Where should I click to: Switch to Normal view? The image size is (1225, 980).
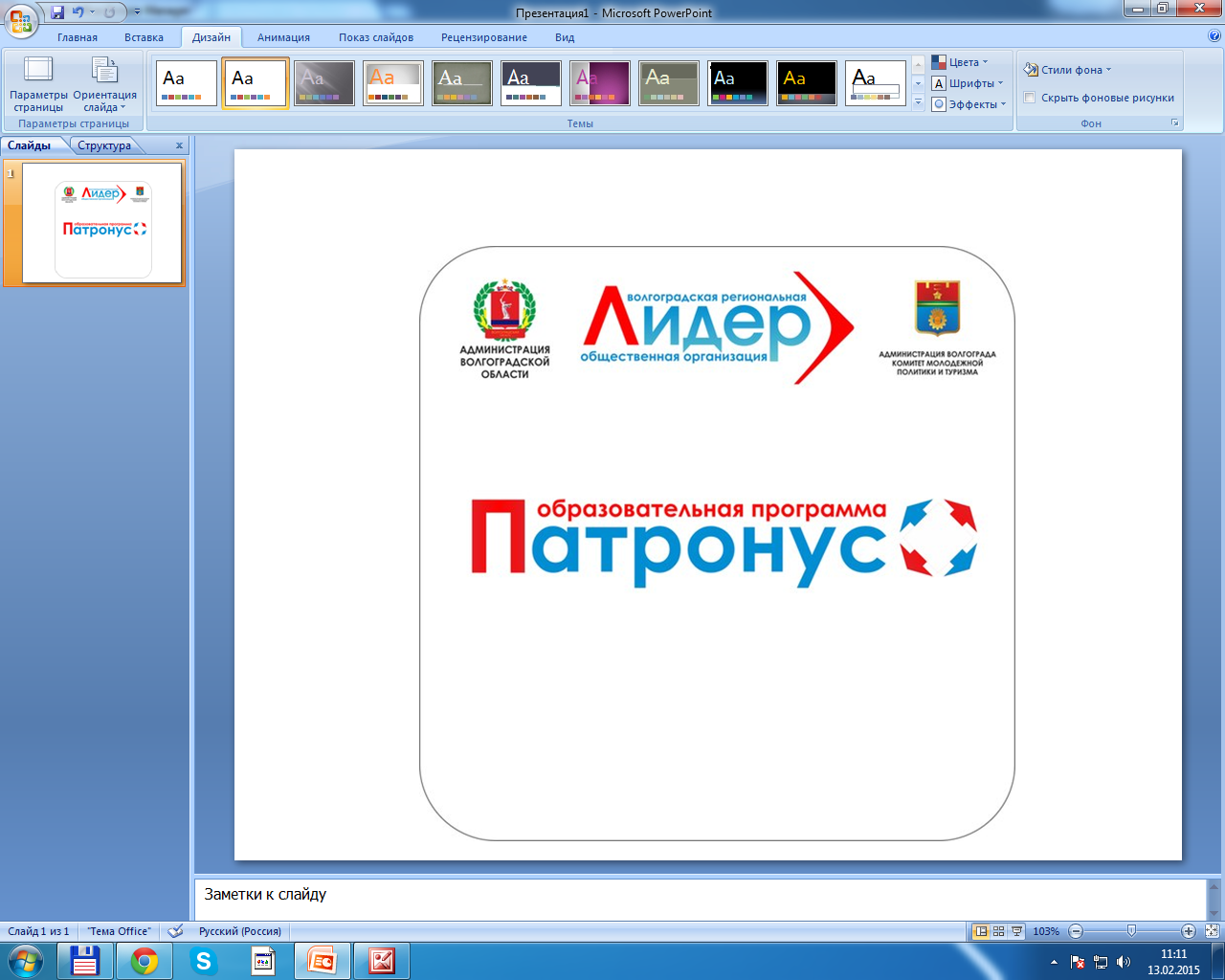tap(981, 931)
